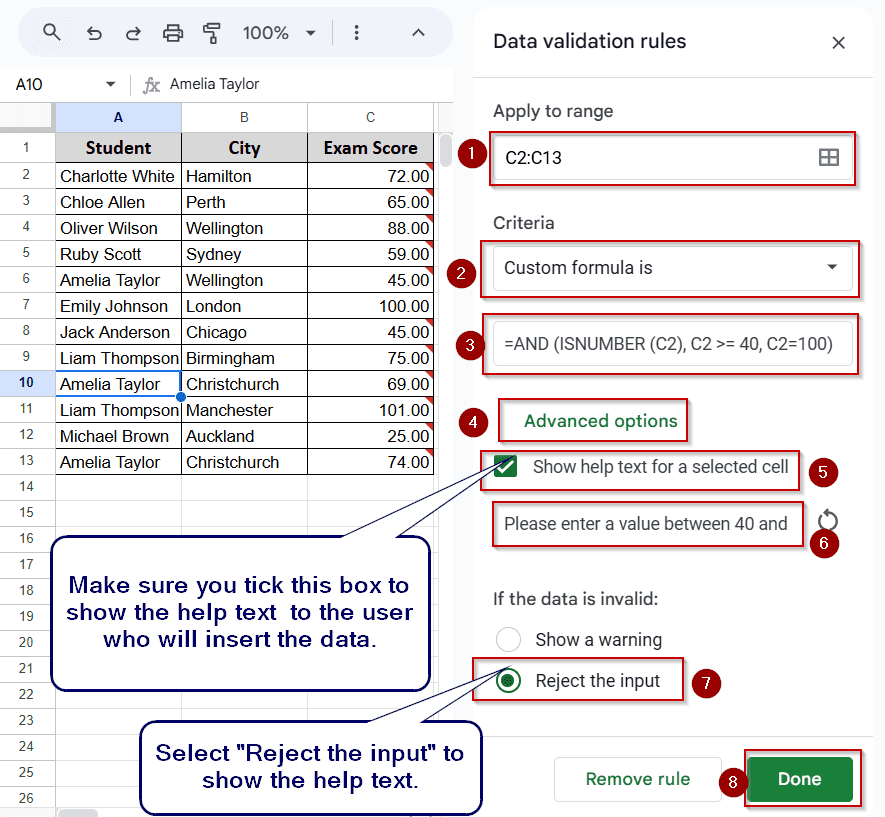The width and height of the screenshot is (885, 817).
Task: Print the spreadsheet
Action: pos(173,33)
